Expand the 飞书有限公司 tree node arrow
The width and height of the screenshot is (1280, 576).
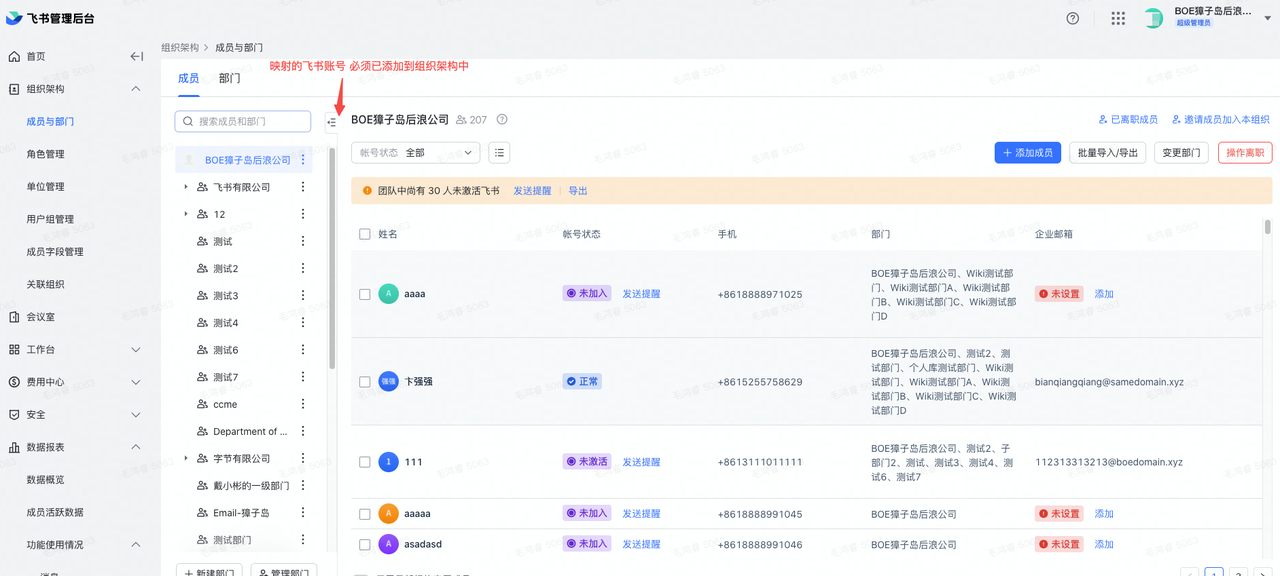pyautogui.click(x=186, y=187)
